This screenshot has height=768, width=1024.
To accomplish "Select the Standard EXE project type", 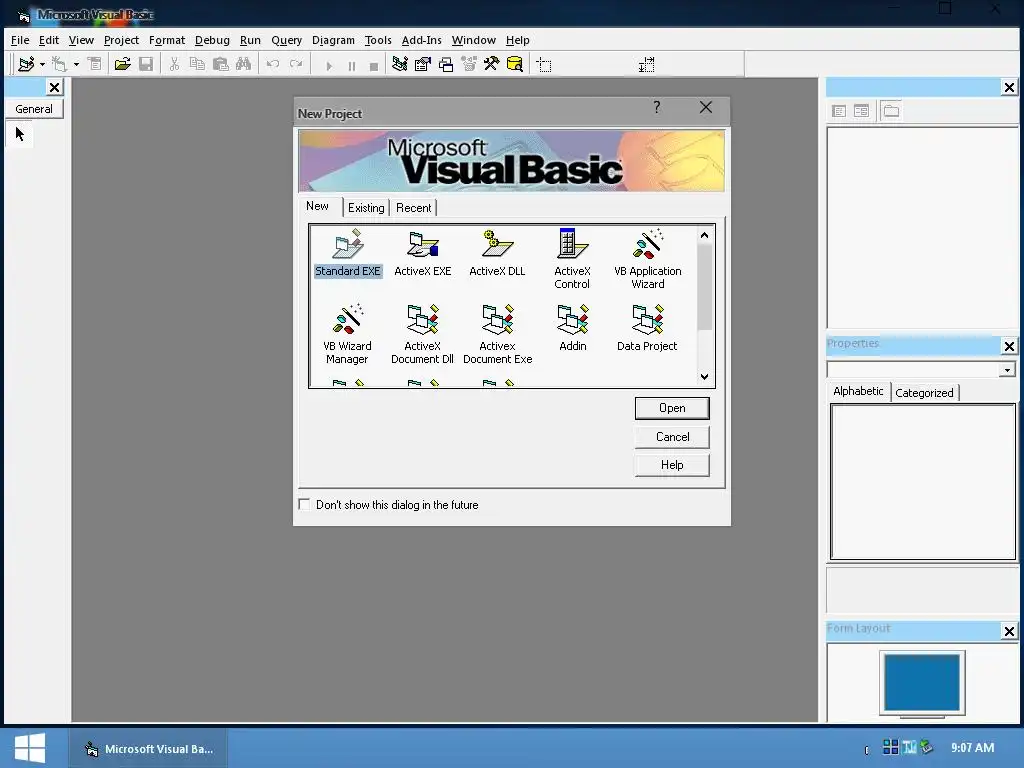I will 347,253.
